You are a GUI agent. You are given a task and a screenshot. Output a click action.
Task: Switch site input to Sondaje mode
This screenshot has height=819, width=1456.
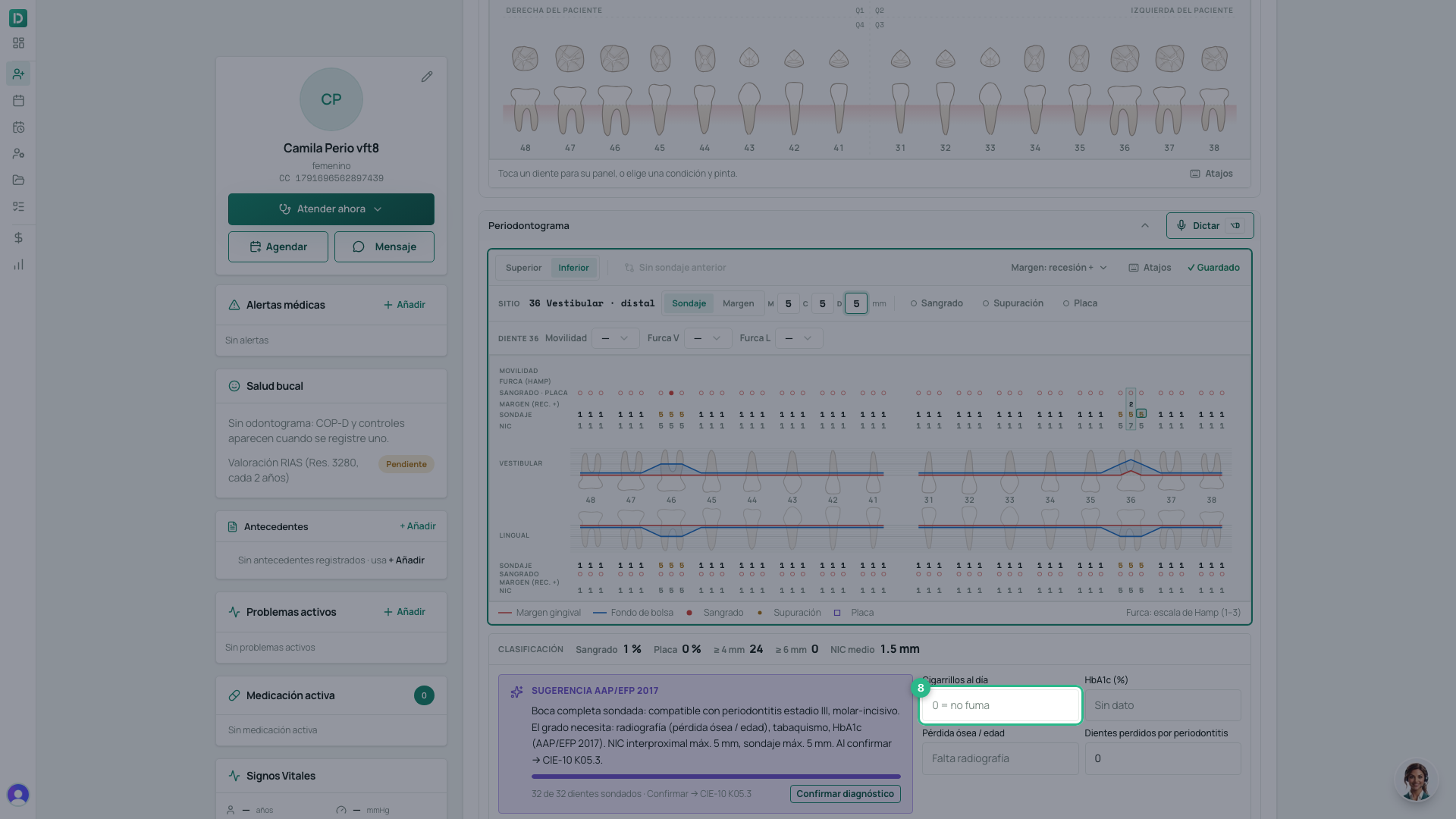point(689,303)
